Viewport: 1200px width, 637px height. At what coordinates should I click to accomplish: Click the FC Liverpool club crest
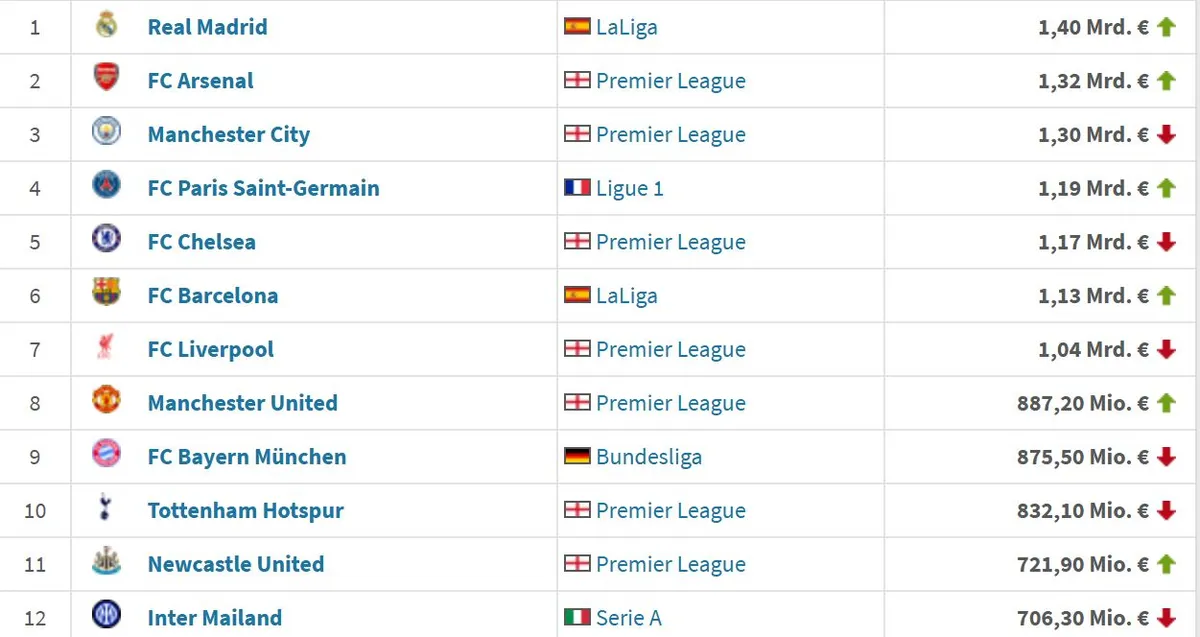pyautogui.click(x=106, y=348)
